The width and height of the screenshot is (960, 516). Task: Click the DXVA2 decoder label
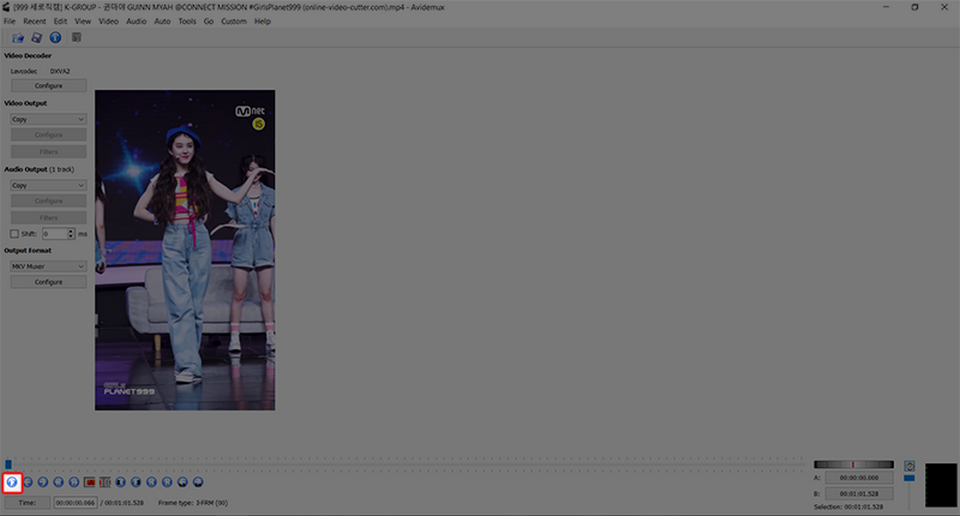[60, 71]
